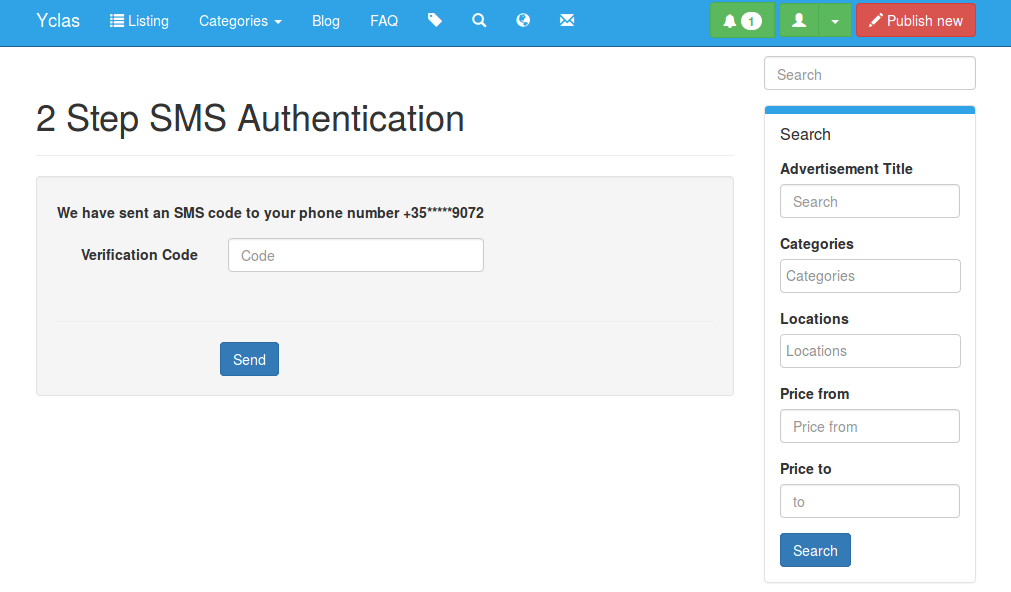Click the Publish new pencil button
Viewport: 1011px width, 592px height.
916,21
